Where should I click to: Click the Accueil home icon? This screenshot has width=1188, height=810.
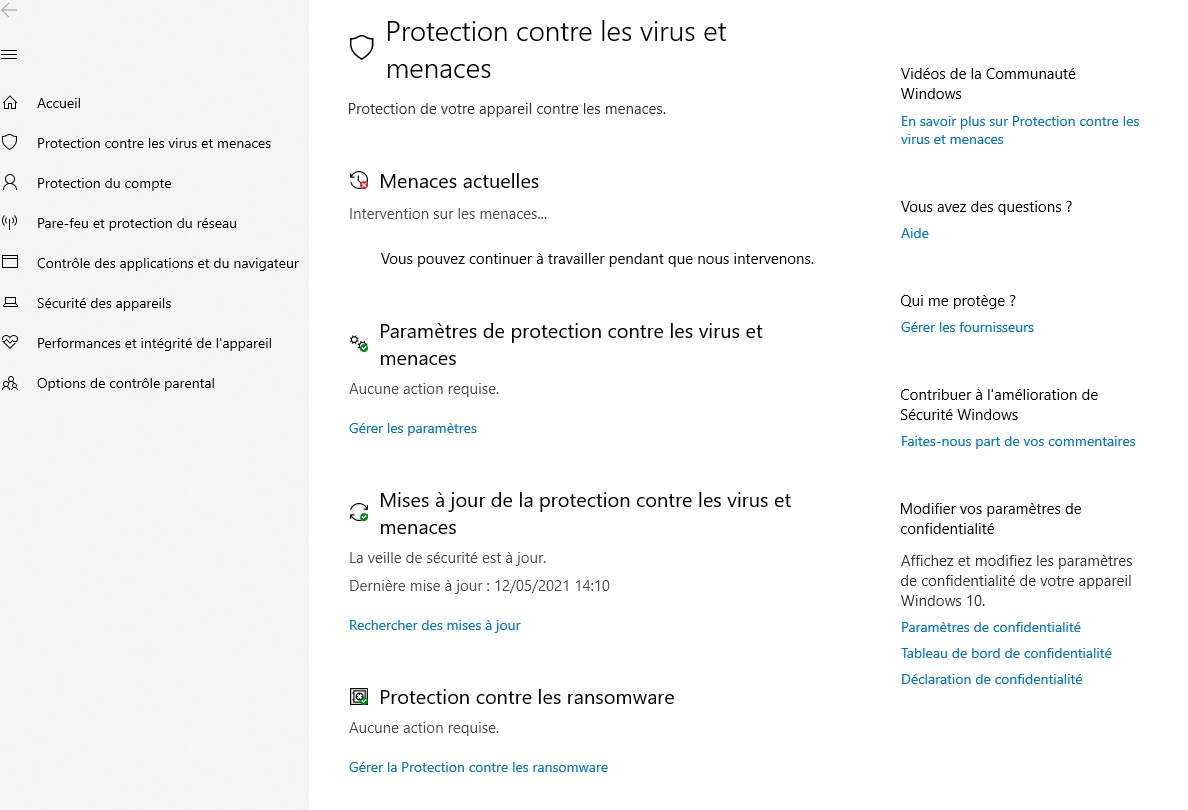pos(10,102)
